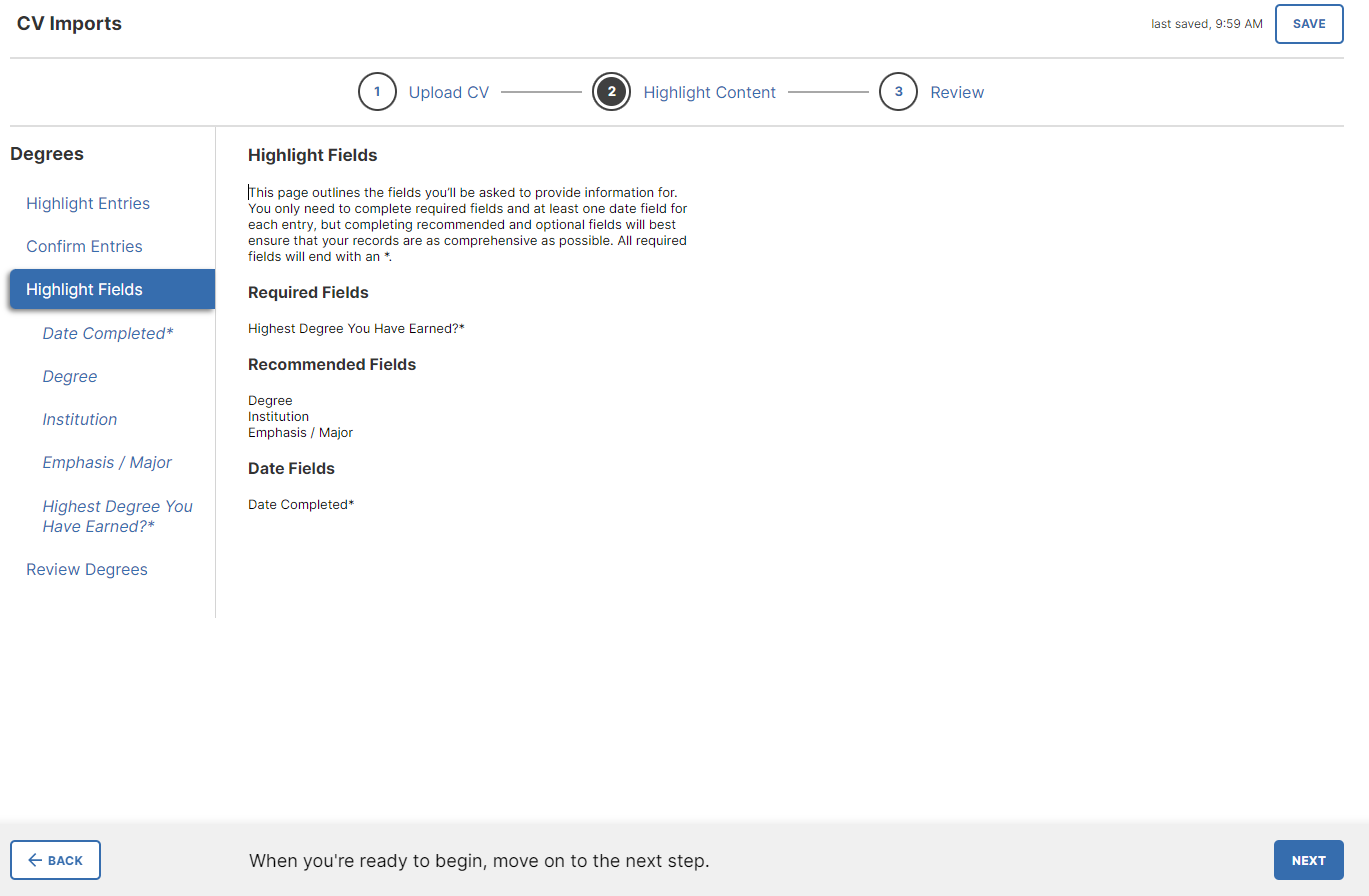Select Highest Degree You Have Earned? in sidebar
This screenshot has height=896, width=1369.
(x=117, y=516)
